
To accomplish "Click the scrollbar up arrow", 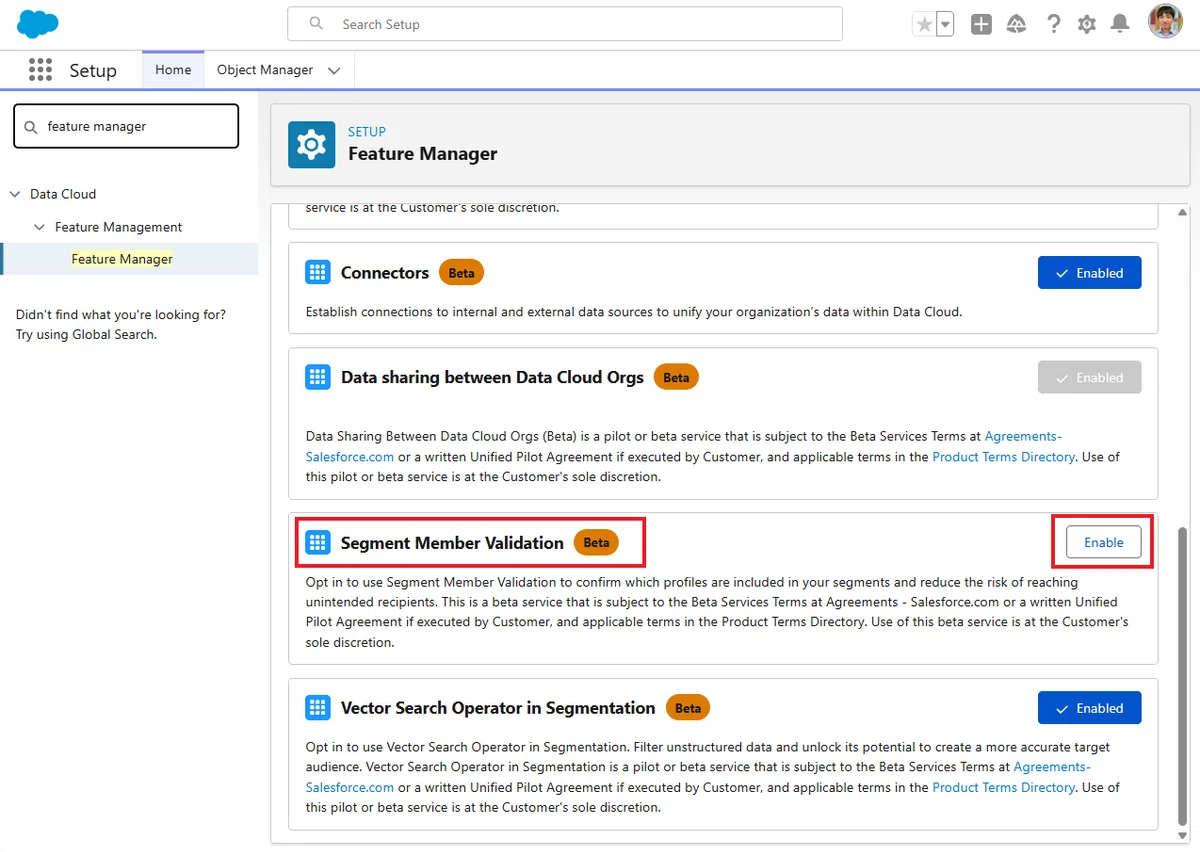I will click(x=1184, y=212).
